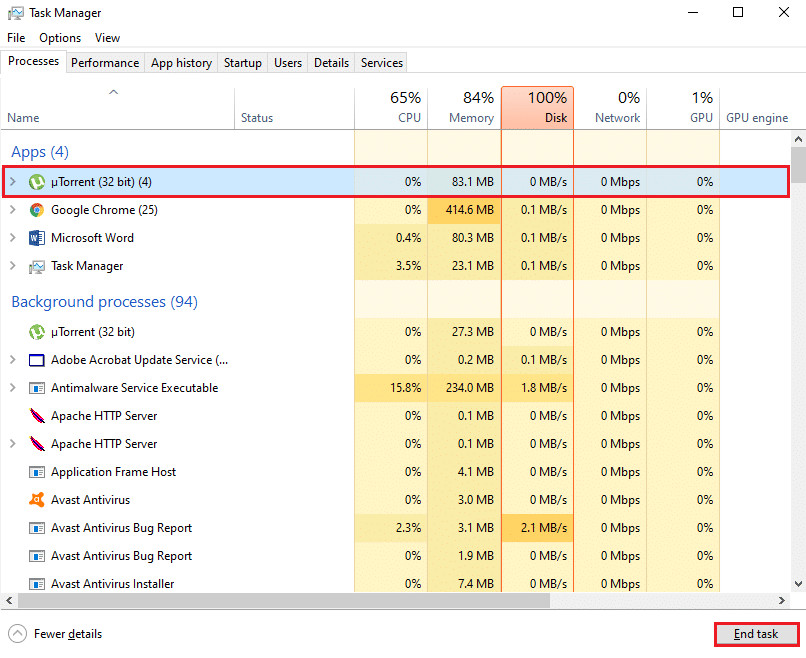
Task: Click the Task Manager process icon
Action: point(37,266)
